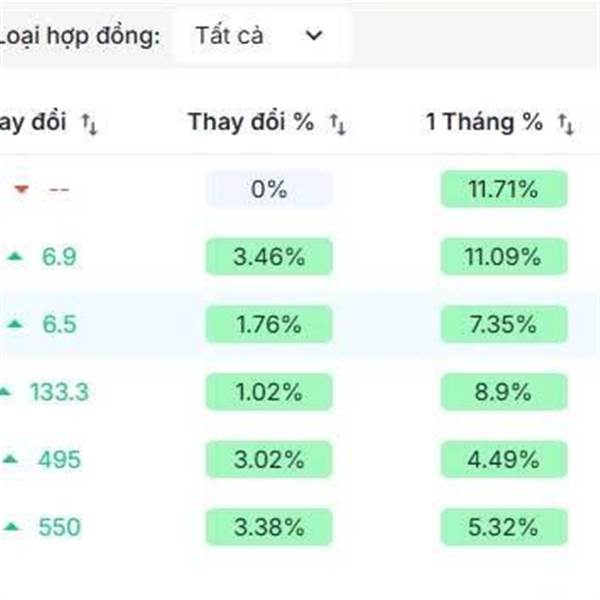
Task: Click green up triangle beside 495
Action: [10, 459]
